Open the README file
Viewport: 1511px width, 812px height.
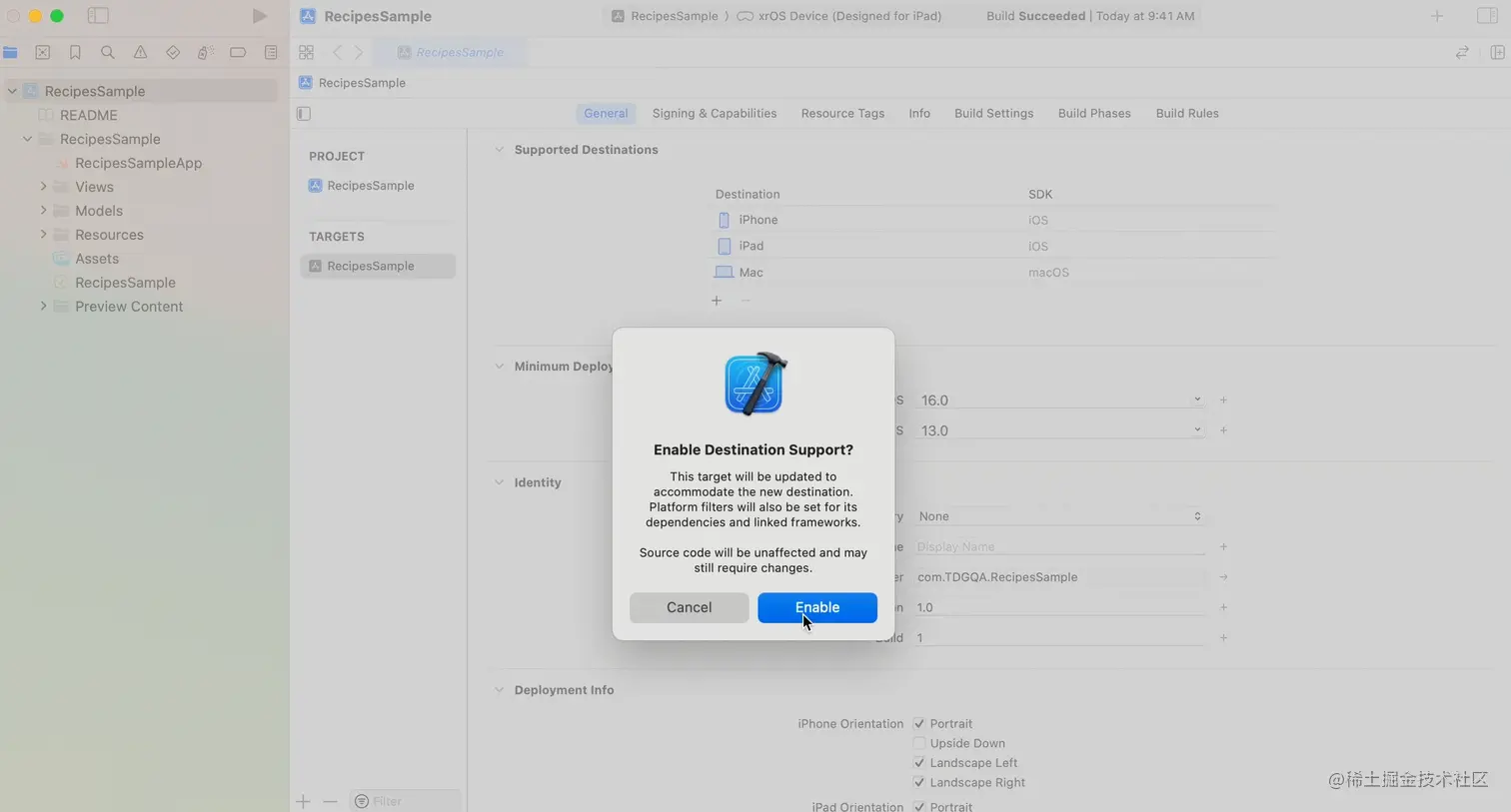point(89,115)
